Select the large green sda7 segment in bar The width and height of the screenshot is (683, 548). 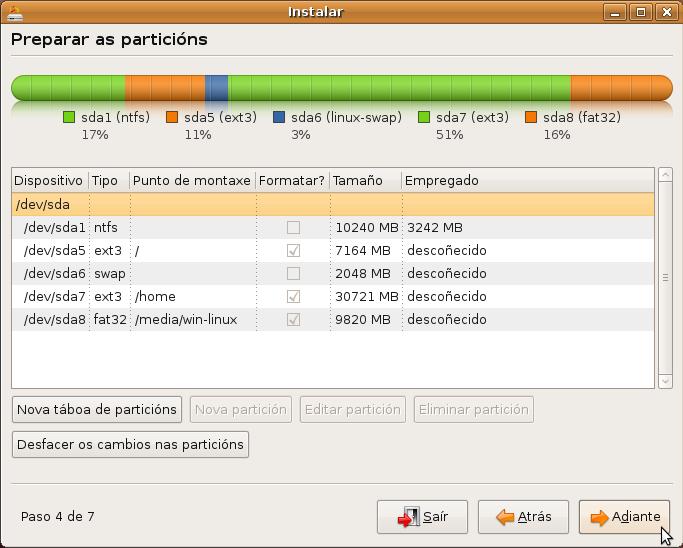[399, 88]
